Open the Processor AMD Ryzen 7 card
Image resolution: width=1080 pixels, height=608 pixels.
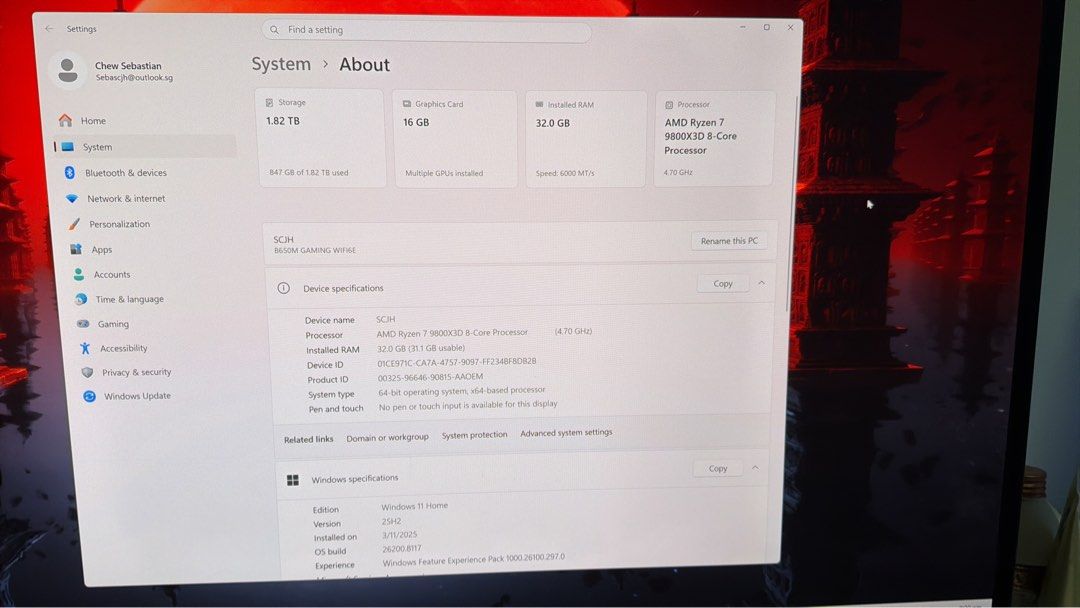pos(714,138)
